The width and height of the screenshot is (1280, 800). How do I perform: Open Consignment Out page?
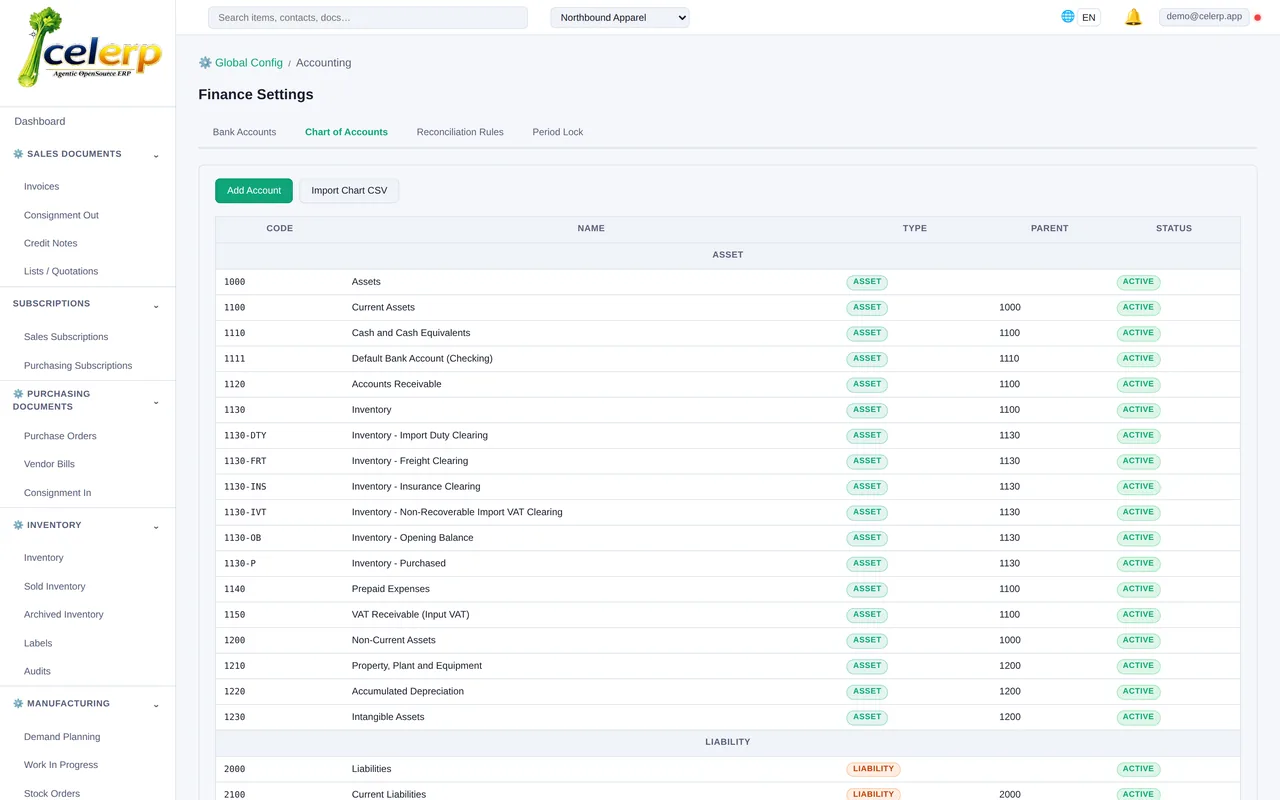(61, 215)
